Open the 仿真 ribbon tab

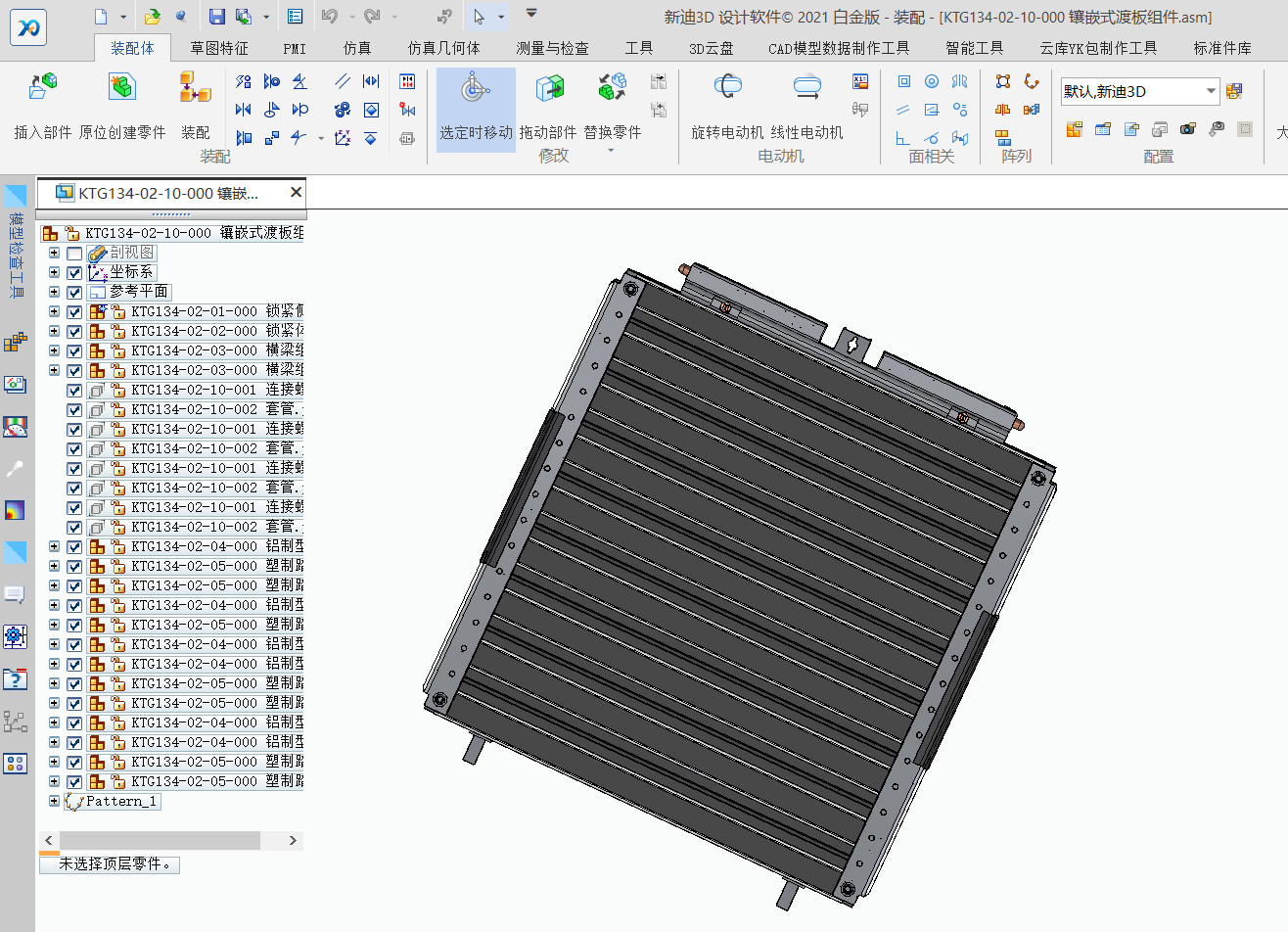point(357,48)
